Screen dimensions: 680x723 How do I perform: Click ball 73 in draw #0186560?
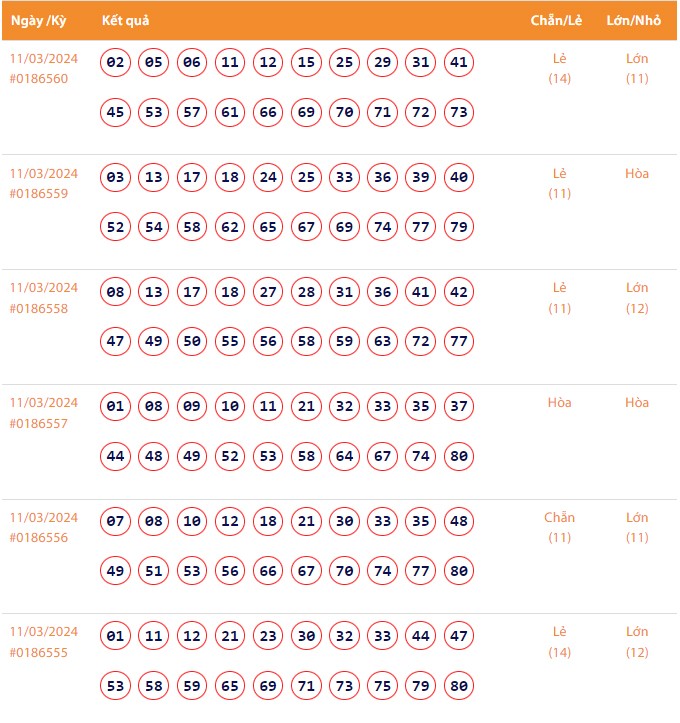pyautogui.click(x=459, y=112)
